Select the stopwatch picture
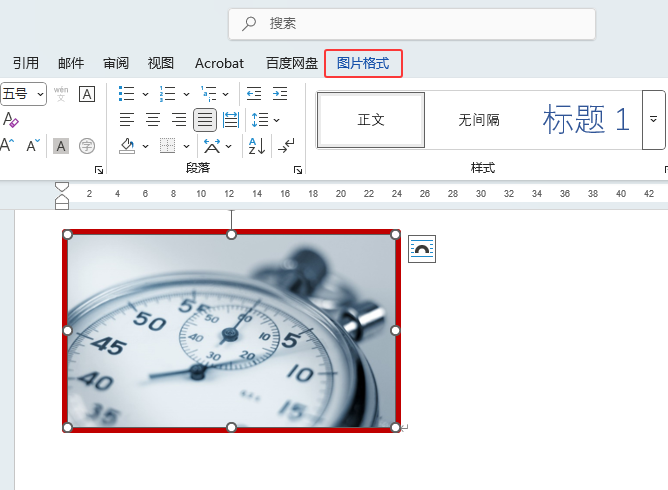The height and width of the screenshot is (490, 668). pyautogui.click(x=231, y=331)
